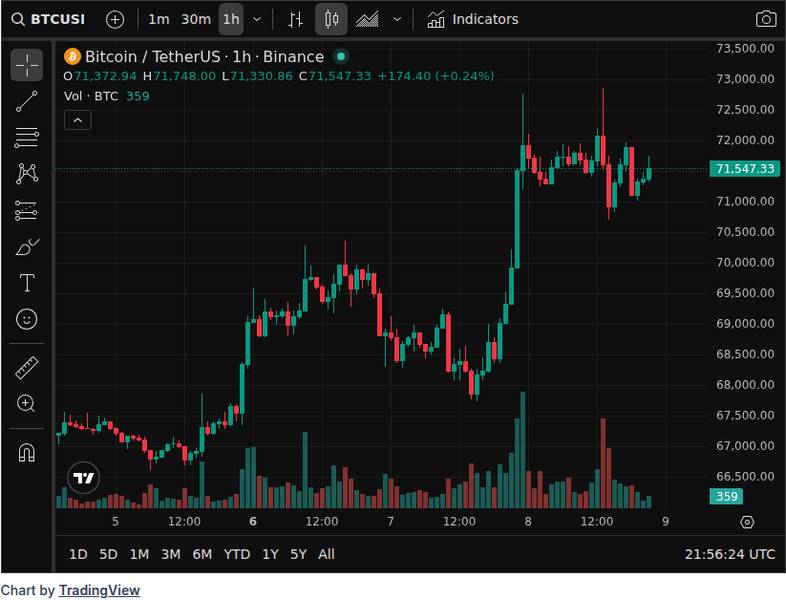Click the +174.40 (+0.24%) change value
The height and width of the screenshot is (600, 786).
pyautogui.click(x=436, y=76)
